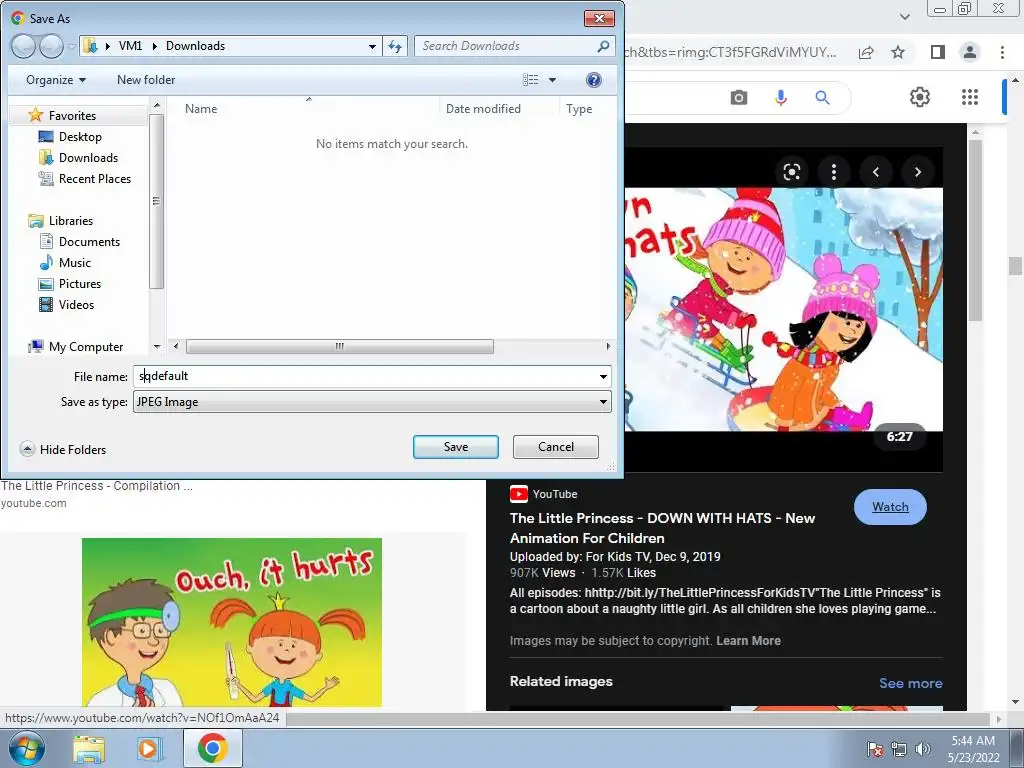The width and height of the screenshot is (1024, 768).
Task: Toggle the Chrome side panel icon
Action: click(938, 52)
